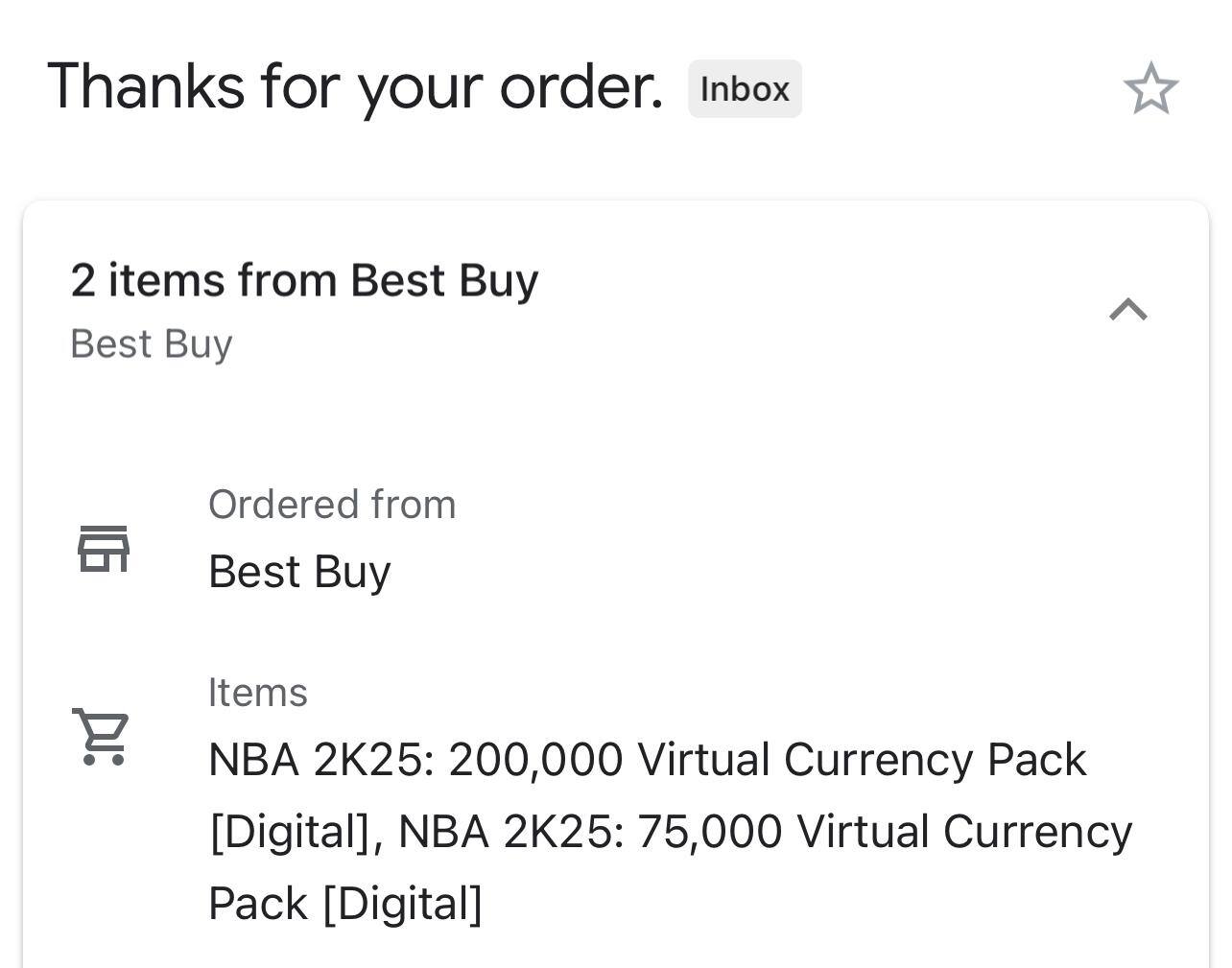Screen dimensions: 1232x968
Task: Star the Thanks for your order email
Action: click(1149, 89)
